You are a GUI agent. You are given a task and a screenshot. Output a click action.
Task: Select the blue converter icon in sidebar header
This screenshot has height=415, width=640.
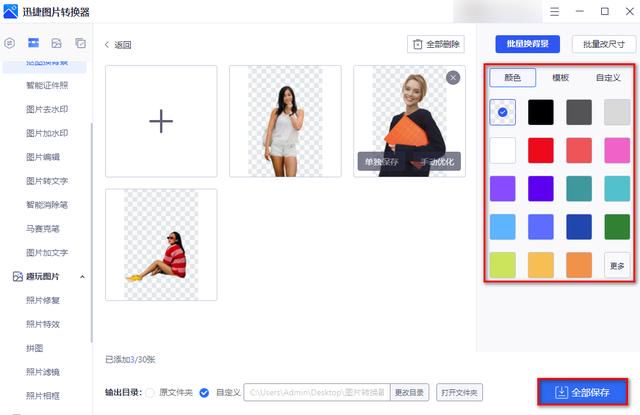(33, 43)
